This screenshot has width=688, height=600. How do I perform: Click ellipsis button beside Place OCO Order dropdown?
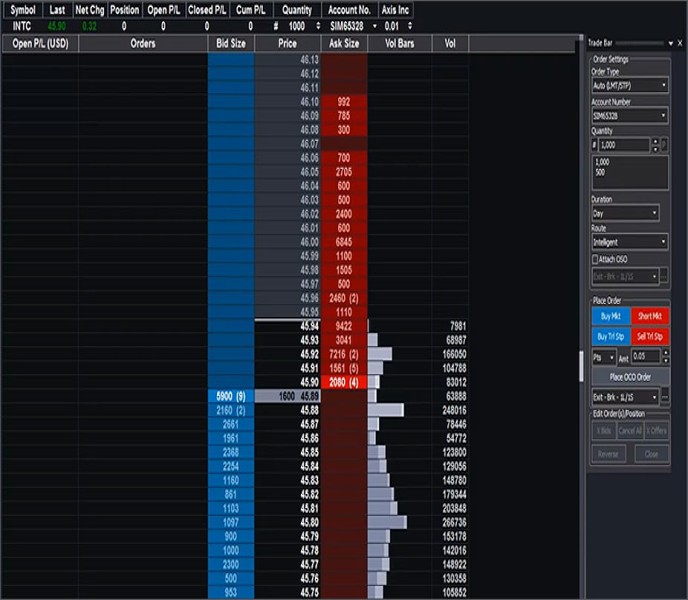[663, 398]
